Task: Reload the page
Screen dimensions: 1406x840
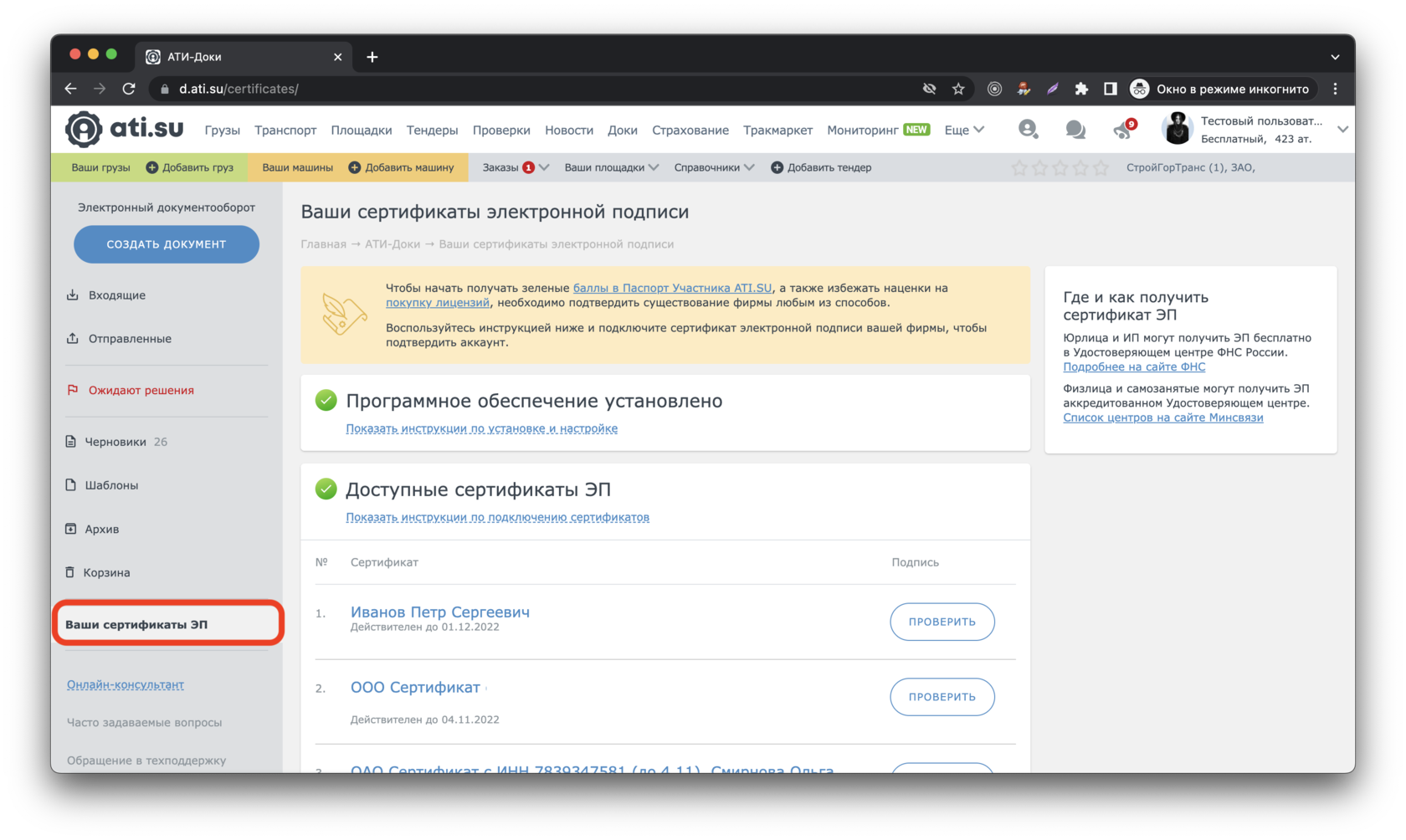Action: coord(129,89)
